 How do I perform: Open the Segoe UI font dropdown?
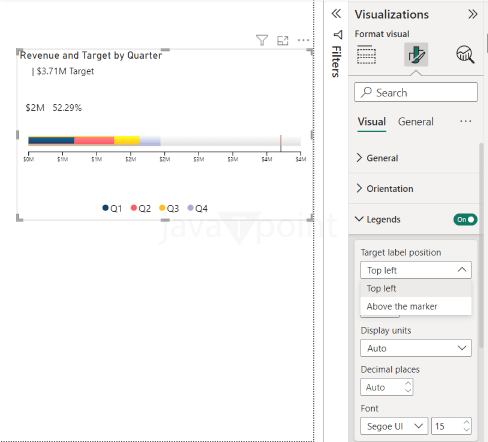(394, 426)
